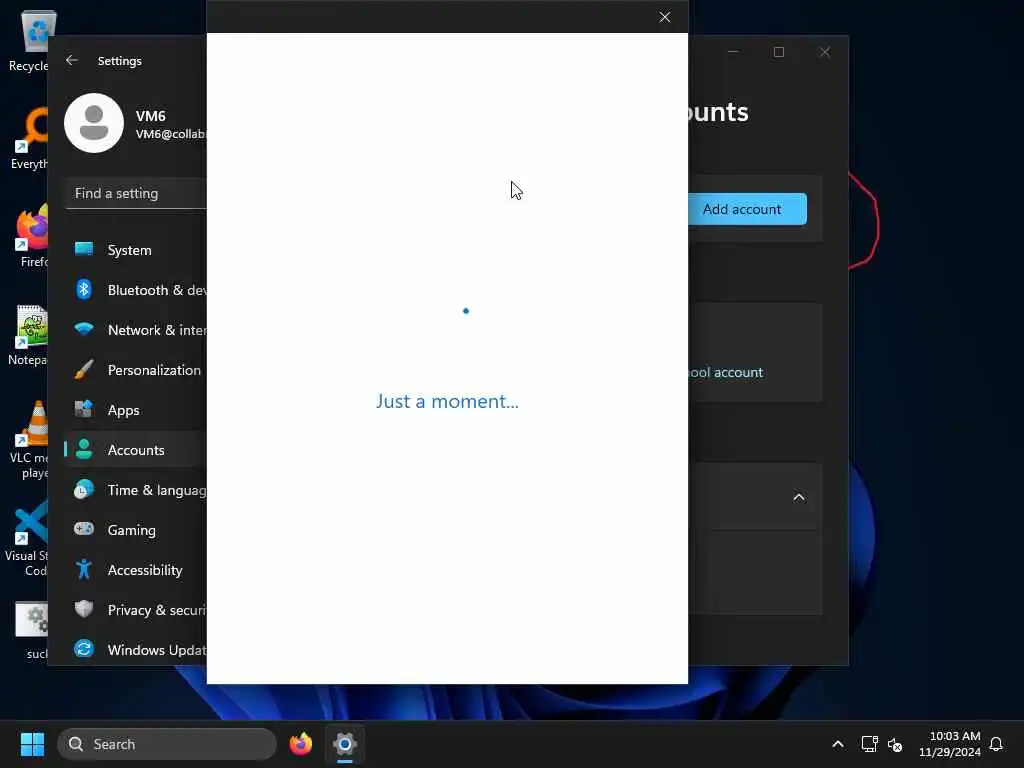Open Gaming settings category
Viewport: 1024px width, 768px height.
pyautogui.click(x=136, y=530)
